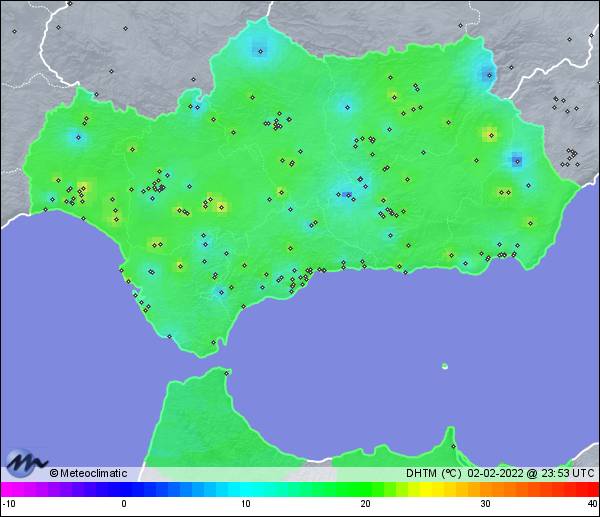Select the station marker on Melilla's coast
The height and width of the screenshot is (517, 600).
(453, 446)
